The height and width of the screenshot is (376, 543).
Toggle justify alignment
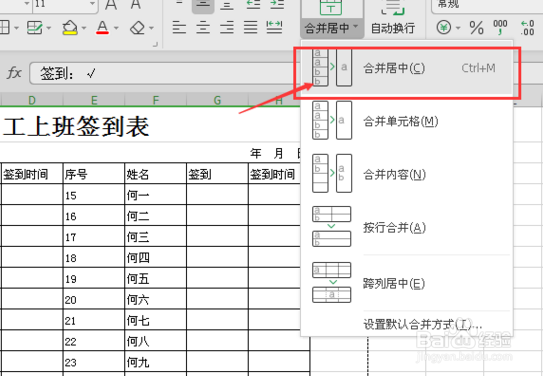(x=250, y=27)
